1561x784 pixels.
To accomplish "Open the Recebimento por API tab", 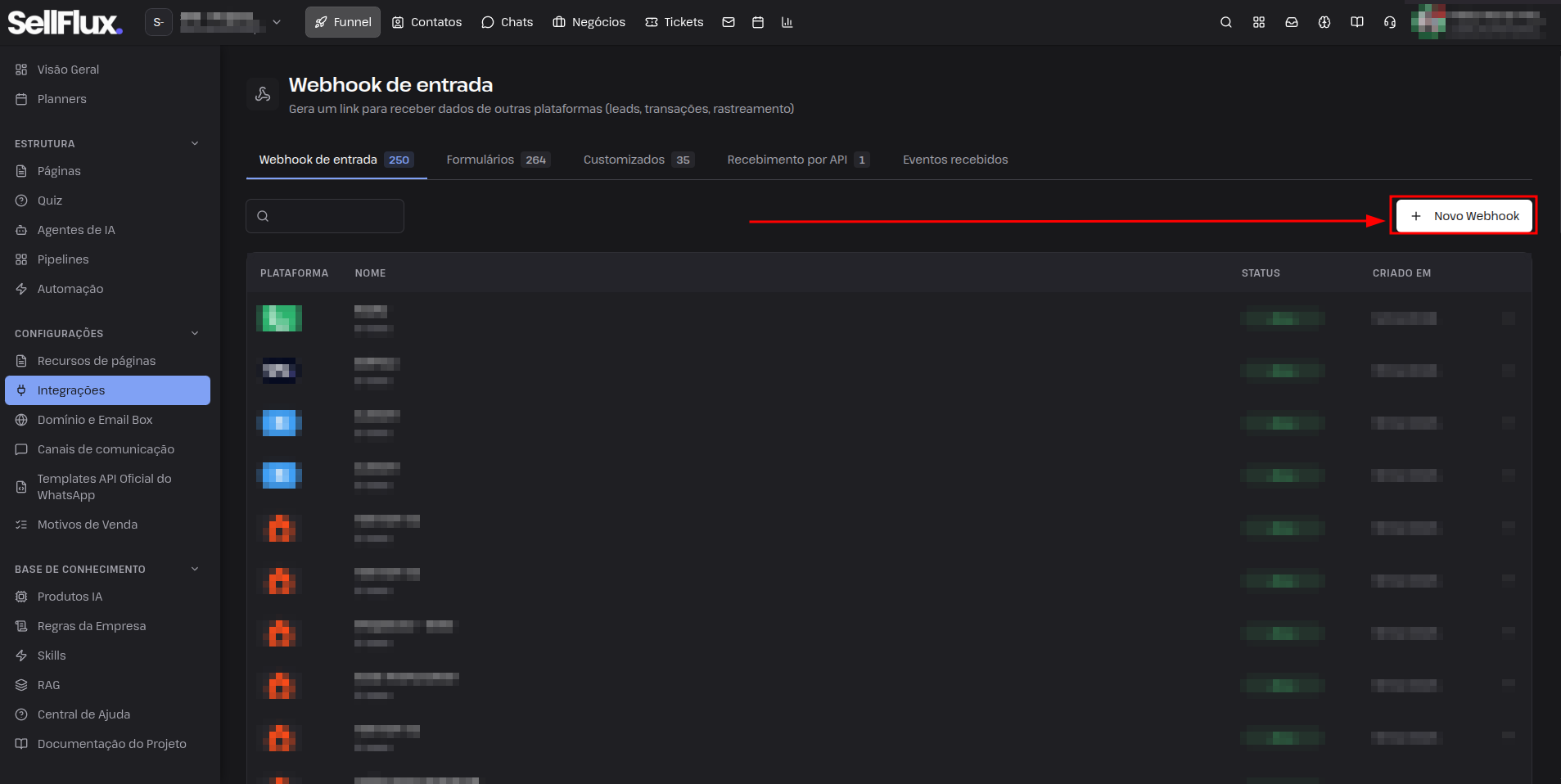I will click(x=798, y=160).
